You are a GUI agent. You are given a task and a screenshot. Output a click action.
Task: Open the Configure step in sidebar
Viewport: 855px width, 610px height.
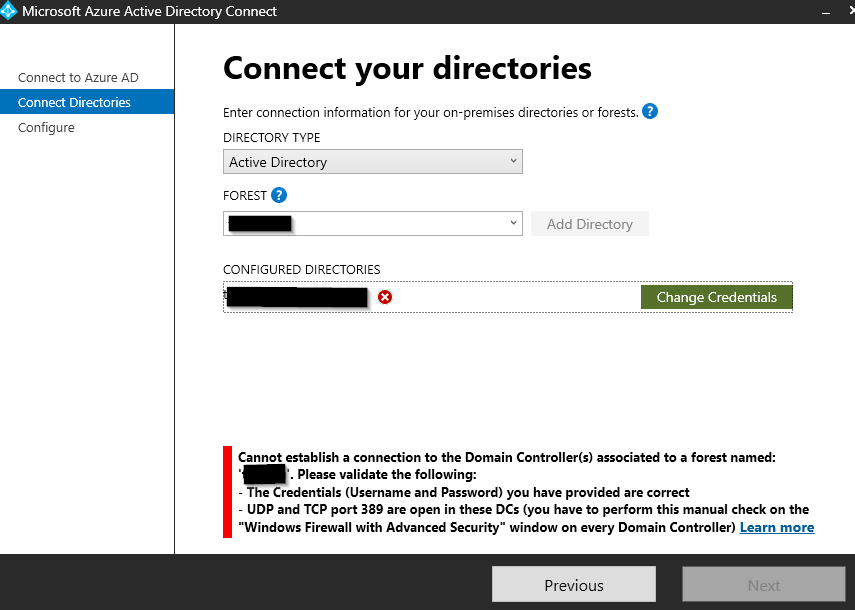[x=46, y=128]
